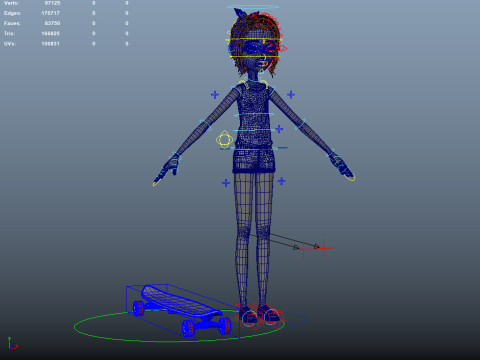Select the blue cross locator near character's left shoulder
Screen dimensions: 480x360
pos(291,95)
